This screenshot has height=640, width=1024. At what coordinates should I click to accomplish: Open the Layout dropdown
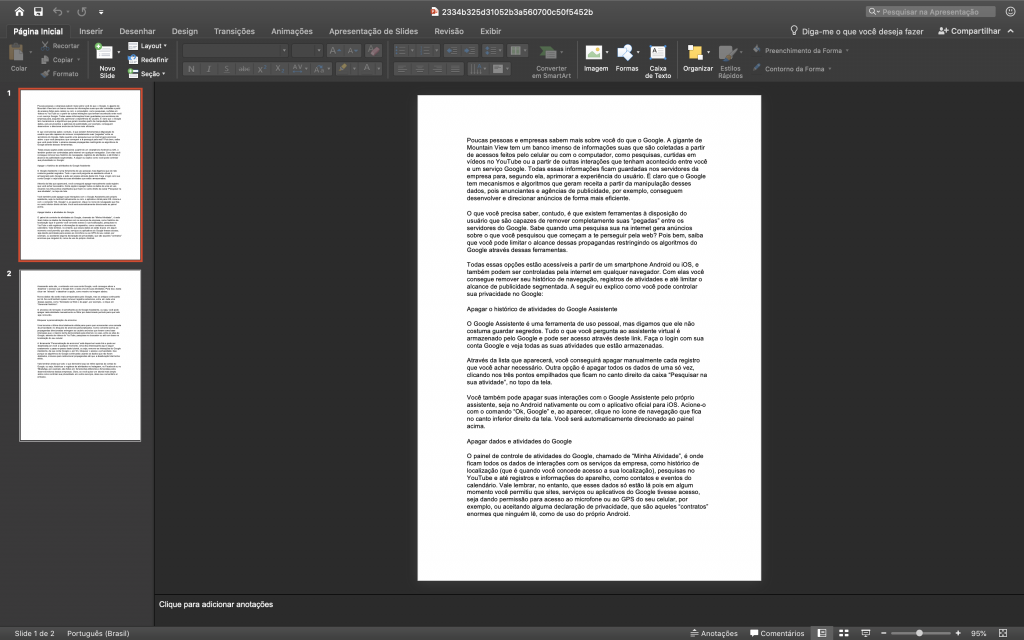click(148, 46)
